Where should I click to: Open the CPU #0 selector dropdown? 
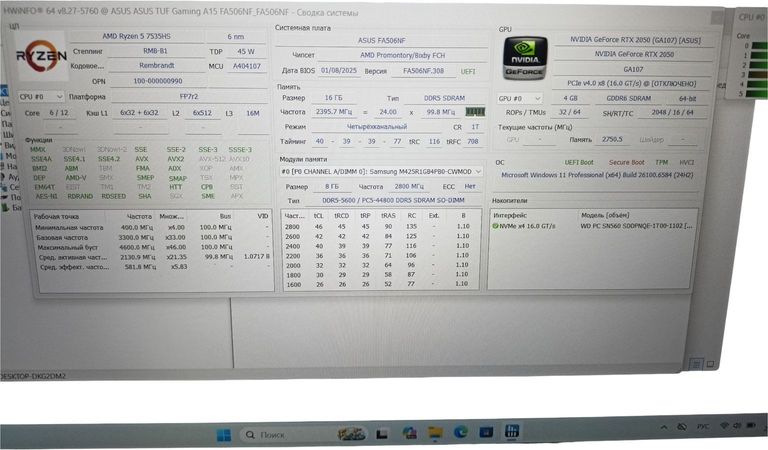tap(40, 97)
